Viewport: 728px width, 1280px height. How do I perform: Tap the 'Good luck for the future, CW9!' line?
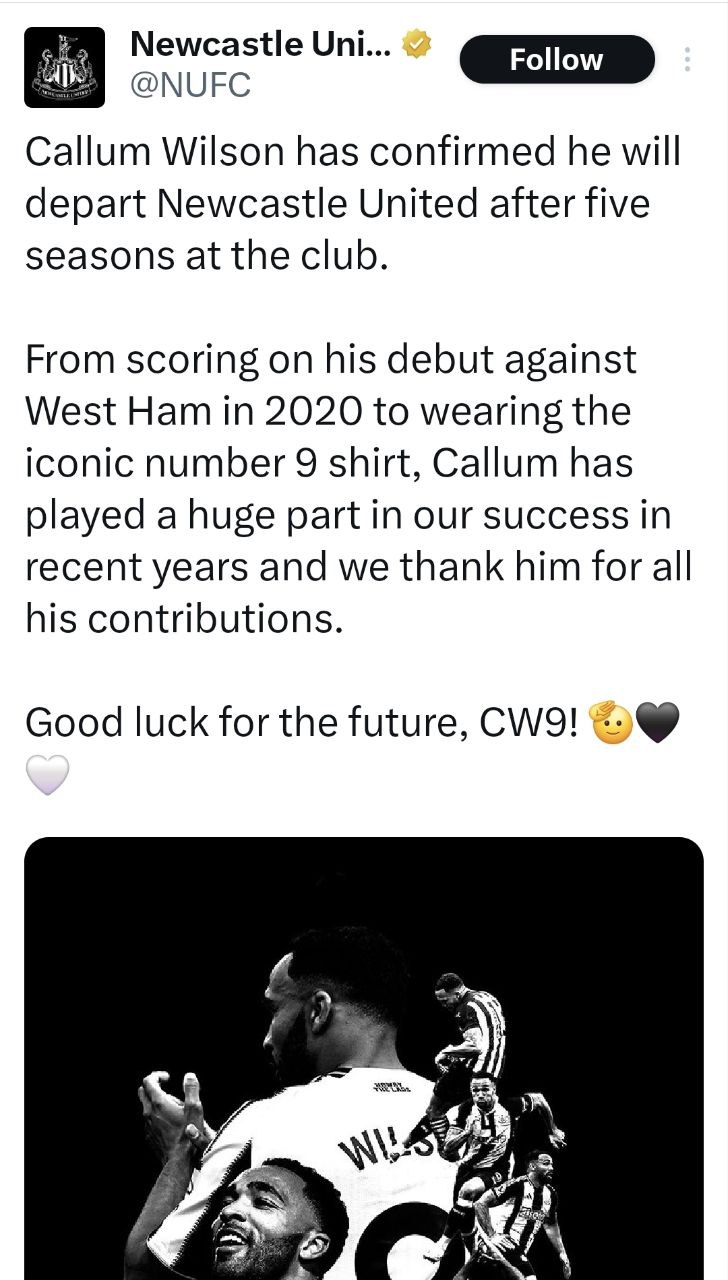301,722
